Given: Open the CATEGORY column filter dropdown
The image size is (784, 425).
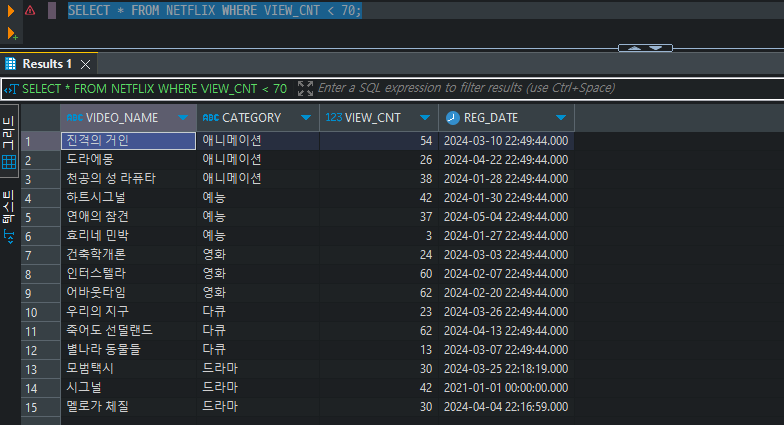Looking at the screenshot, I should coord(306,118).
